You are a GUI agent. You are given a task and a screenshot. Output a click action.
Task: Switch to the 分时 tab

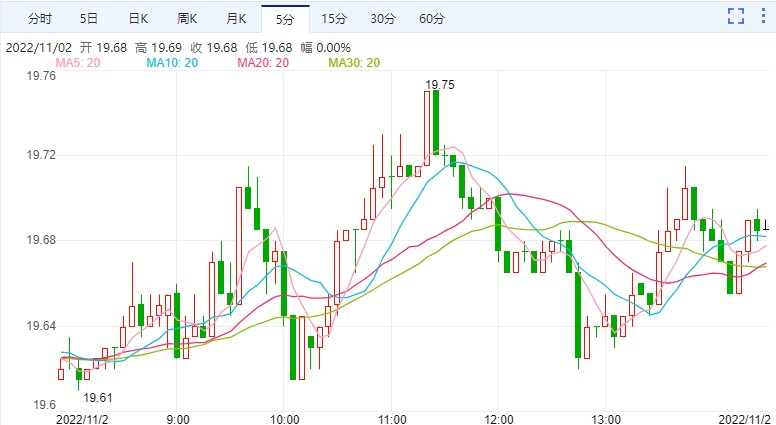point(40,19)
